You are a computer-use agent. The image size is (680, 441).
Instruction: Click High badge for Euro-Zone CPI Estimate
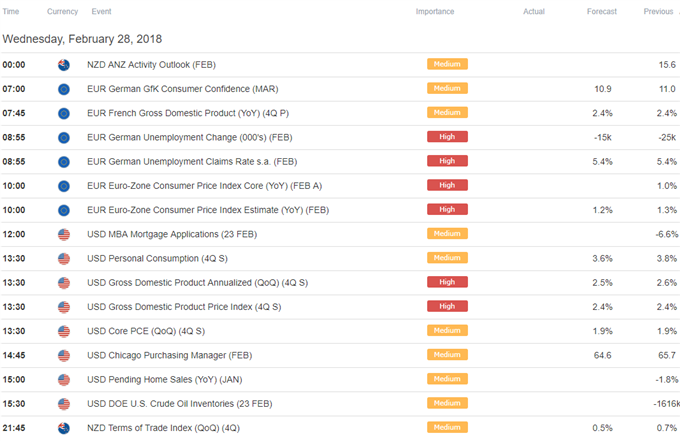[x=447, y=209]
